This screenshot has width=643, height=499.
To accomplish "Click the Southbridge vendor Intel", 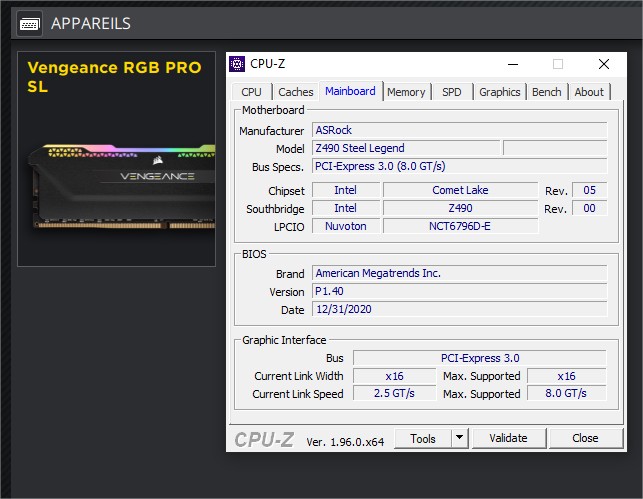I will coord(346,208).
